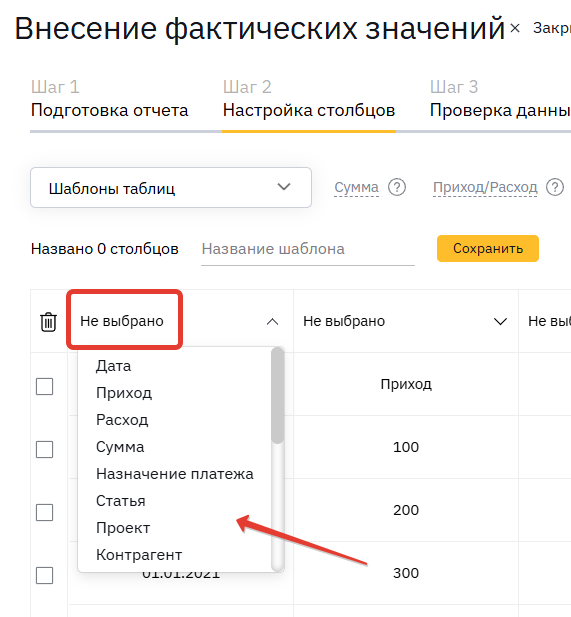Tick the checkbox in the first table row
The image size is (571, 617).
[44, 386]
